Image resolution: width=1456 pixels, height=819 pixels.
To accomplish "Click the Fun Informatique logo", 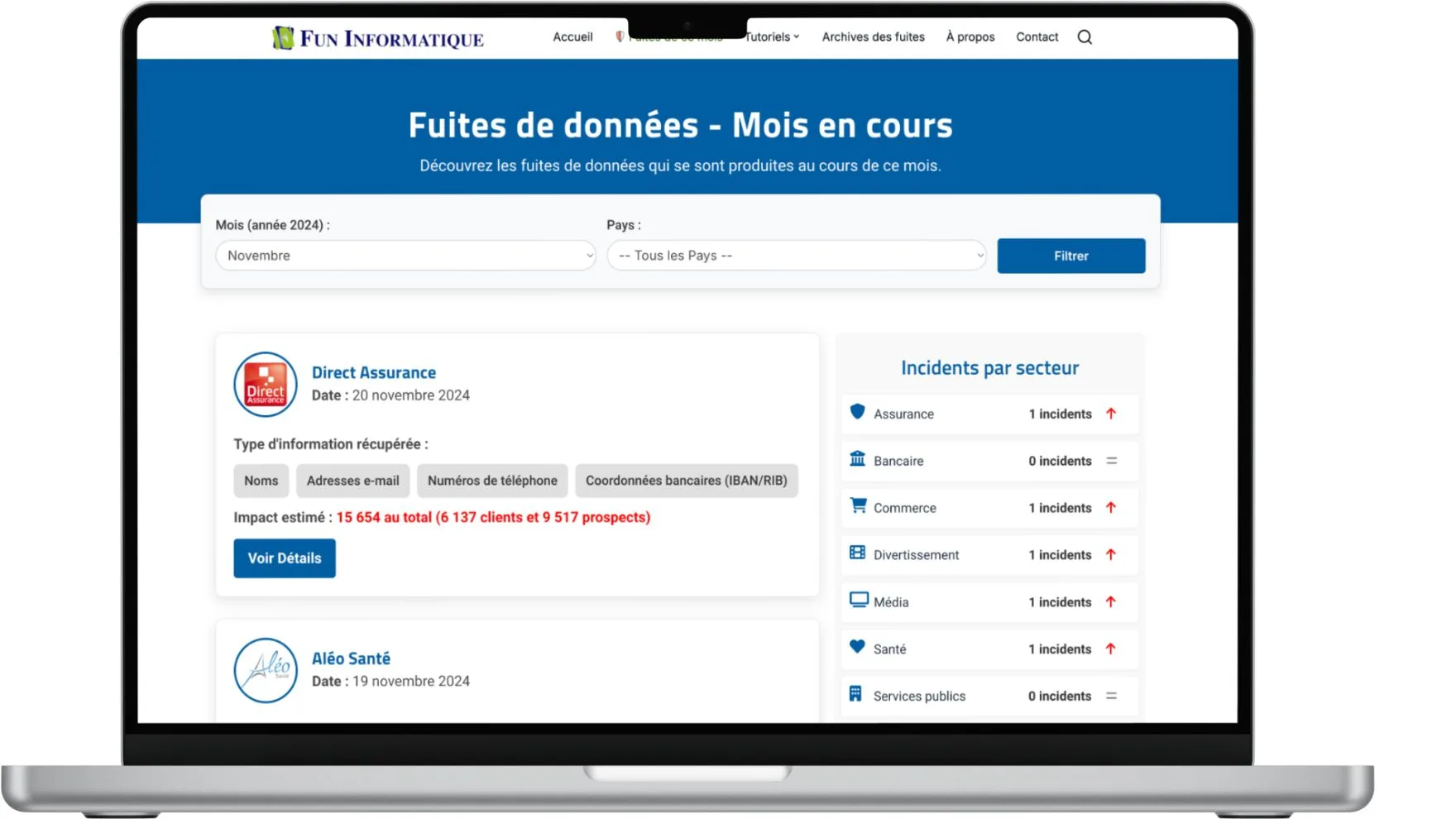I will 378,38.
